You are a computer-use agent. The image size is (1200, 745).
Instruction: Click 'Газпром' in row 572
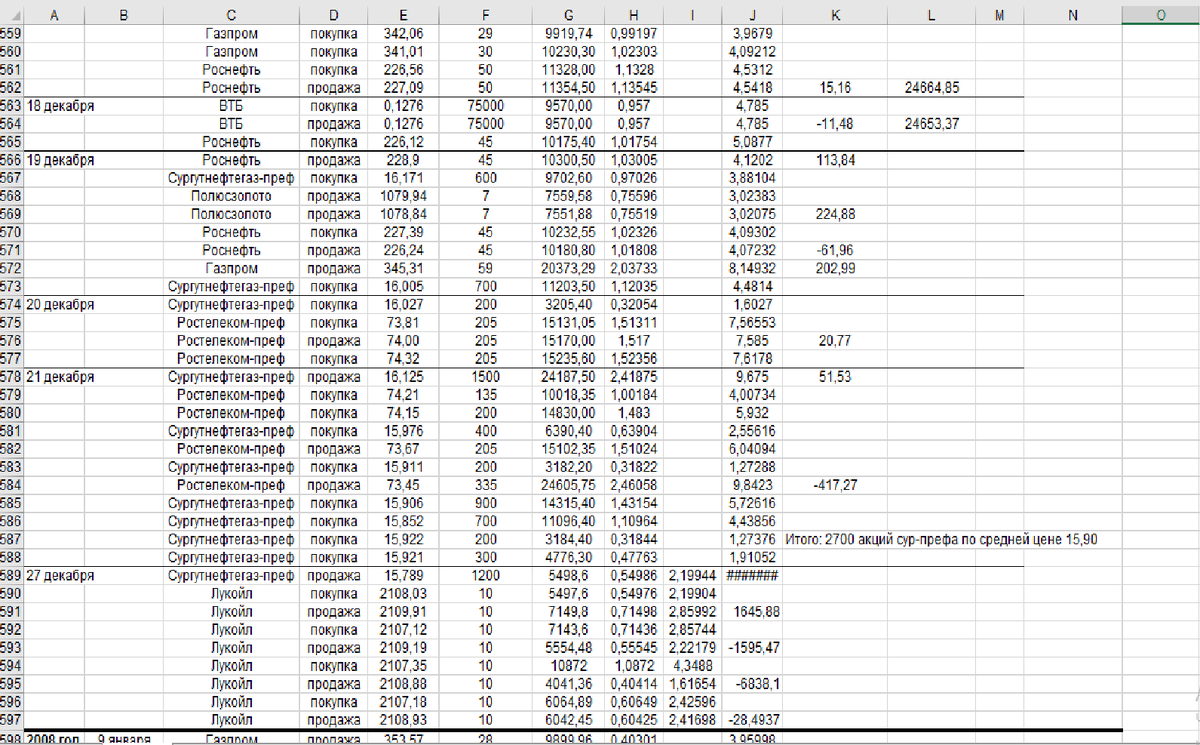pos(231,268)
